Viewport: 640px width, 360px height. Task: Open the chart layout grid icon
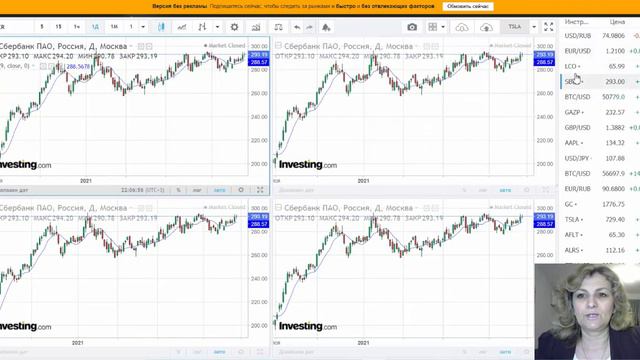[432, 27]
